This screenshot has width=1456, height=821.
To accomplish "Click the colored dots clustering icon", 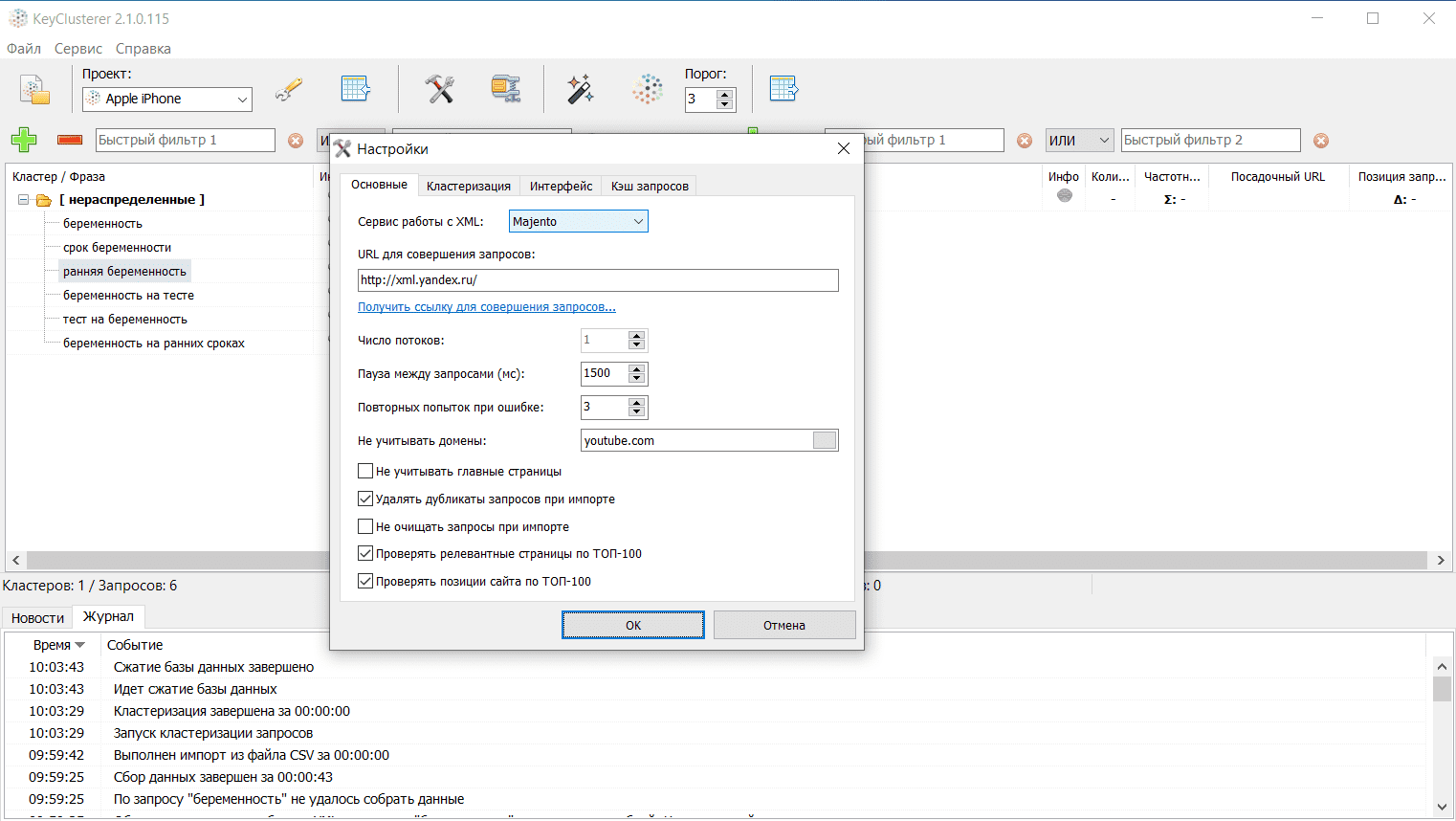I will coord(648,89).
